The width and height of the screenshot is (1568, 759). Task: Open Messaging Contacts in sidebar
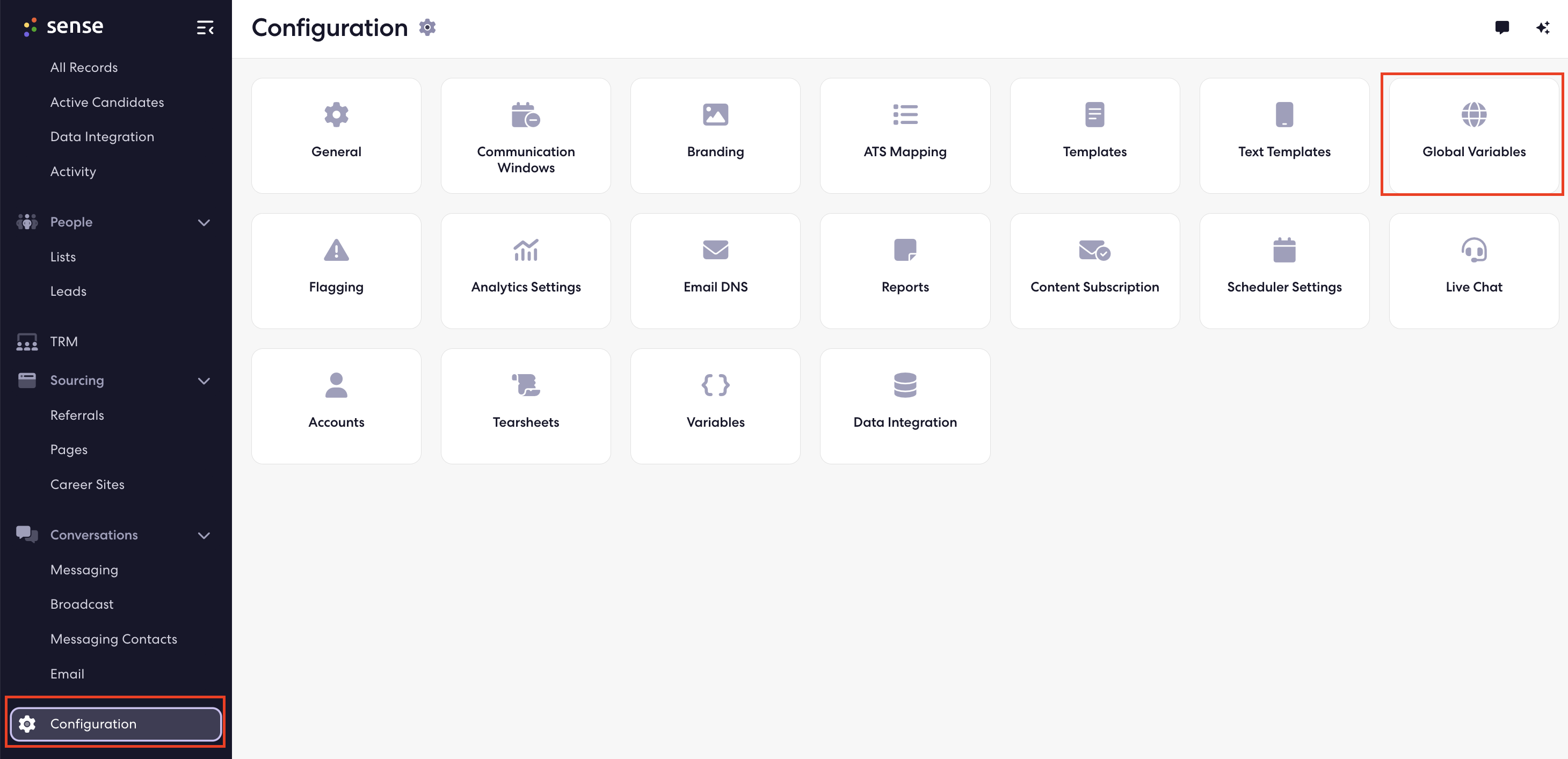[x=114, y=639]
